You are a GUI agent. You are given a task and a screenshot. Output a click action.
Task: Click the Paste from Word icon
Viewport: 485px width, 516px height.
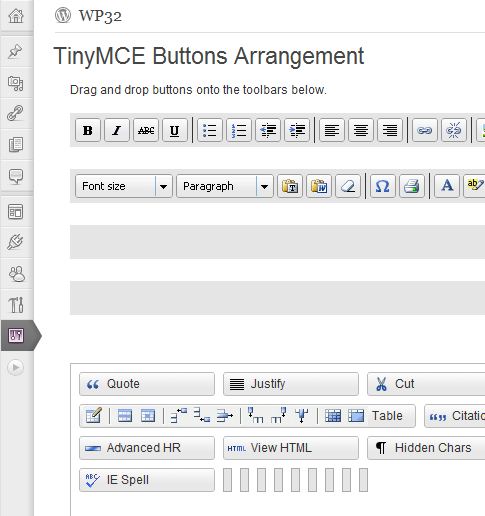pos(319,186)
